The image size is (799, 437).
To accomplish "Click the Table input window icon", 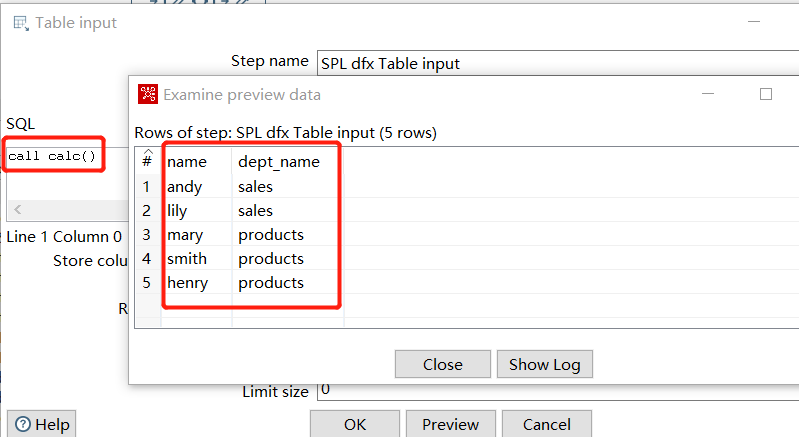I will point(20,22).
